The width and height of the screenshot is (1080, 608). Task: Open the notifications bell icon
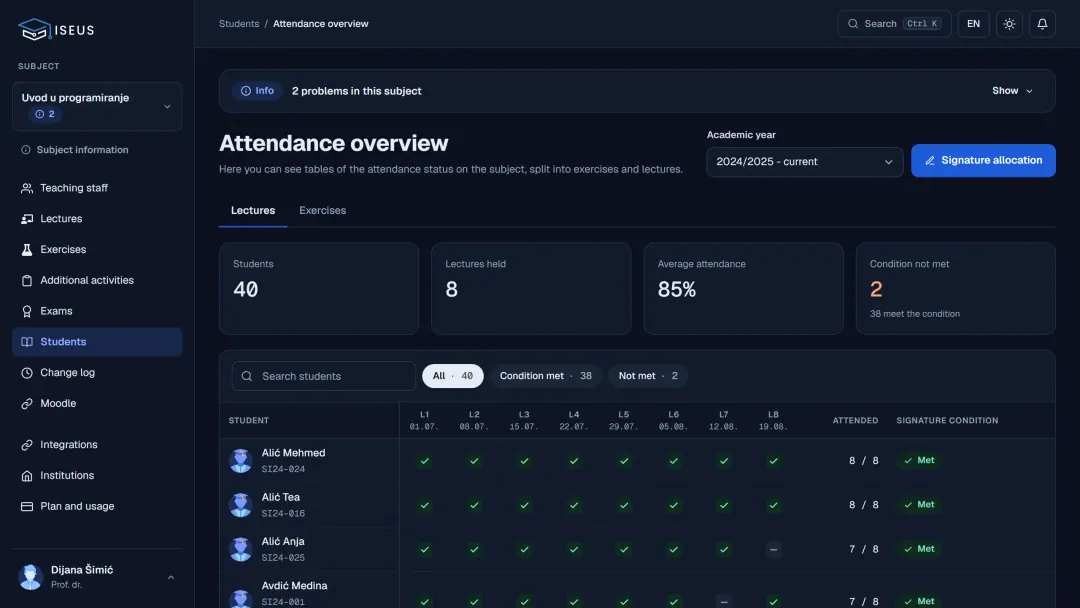click(x=1042, y=24)
